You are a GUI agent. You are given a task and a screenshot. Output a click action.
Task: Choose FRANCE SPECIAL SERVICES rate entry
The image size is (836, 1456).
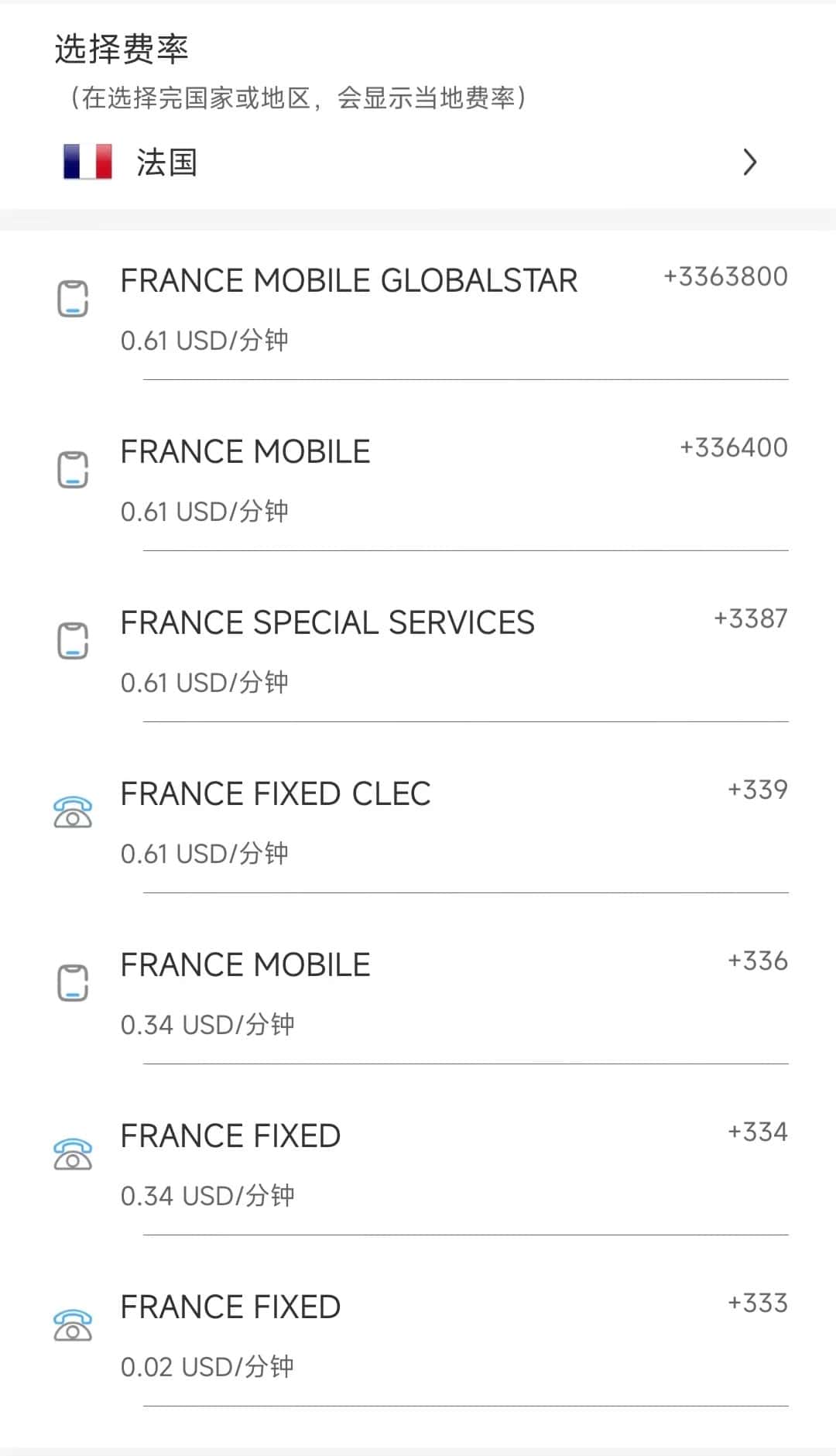click(x=327, y=623)
